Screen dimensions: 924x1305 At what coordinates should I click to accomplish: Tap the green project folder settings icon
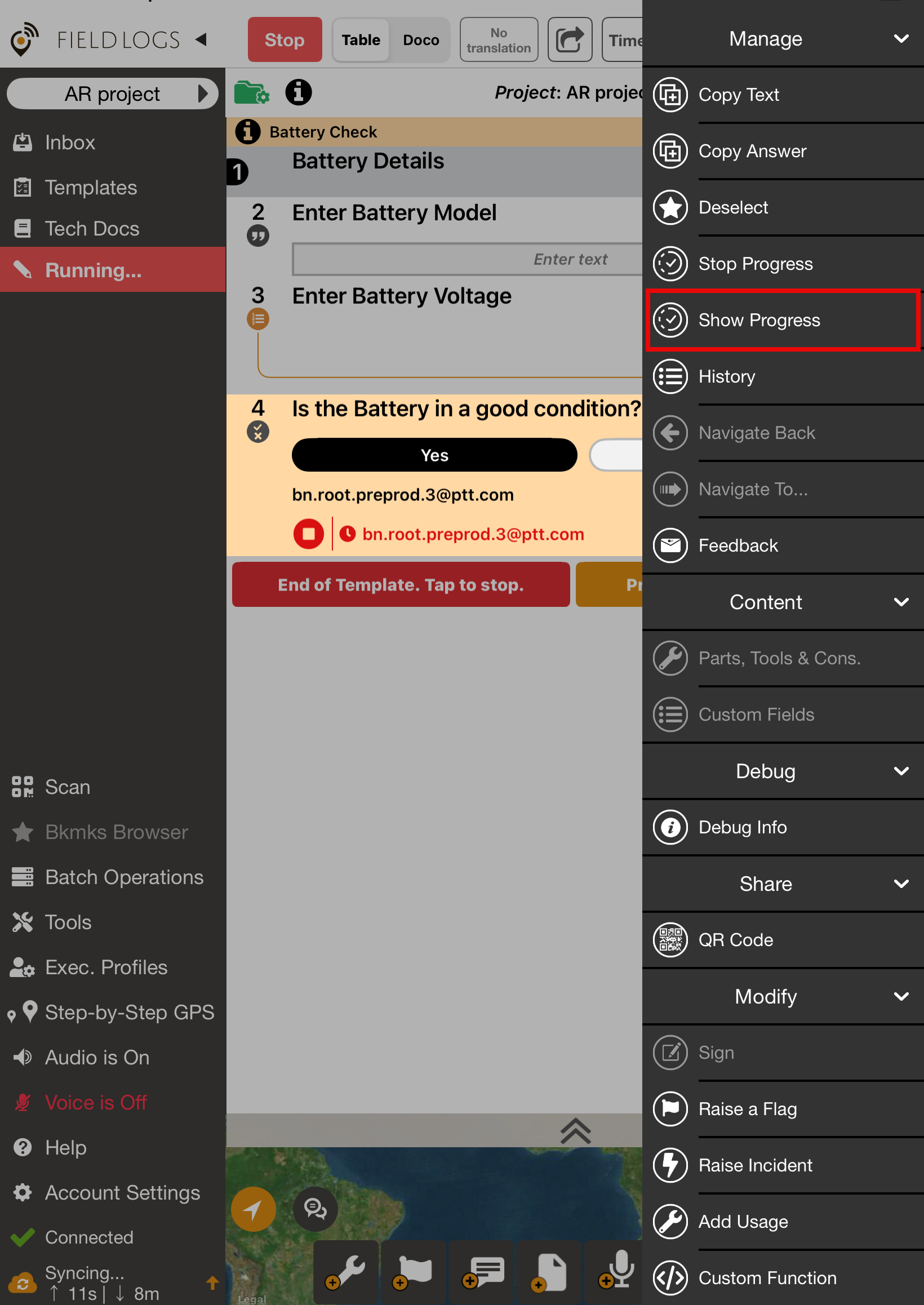[251, 92]
